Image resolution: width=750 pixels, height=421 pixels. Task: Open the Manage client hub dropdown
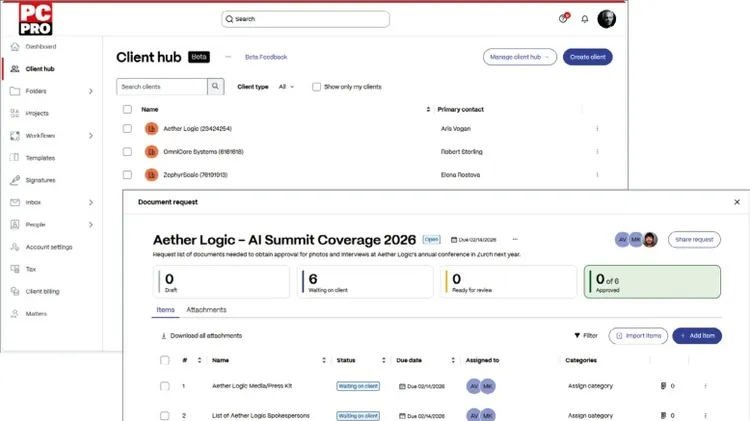[x=519, y=57]
